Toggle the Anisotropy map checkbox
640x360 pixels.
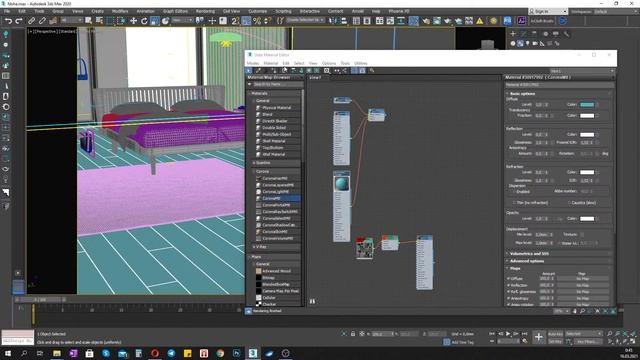[x=509, y=298]
